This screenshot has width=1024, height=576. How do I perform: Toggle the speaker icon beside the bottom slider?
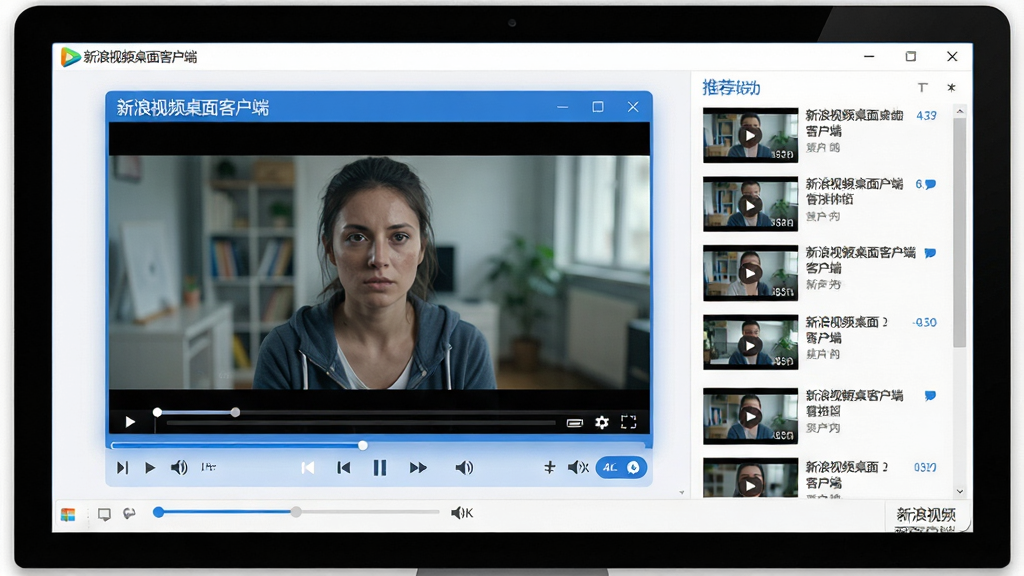click(462, 513)
